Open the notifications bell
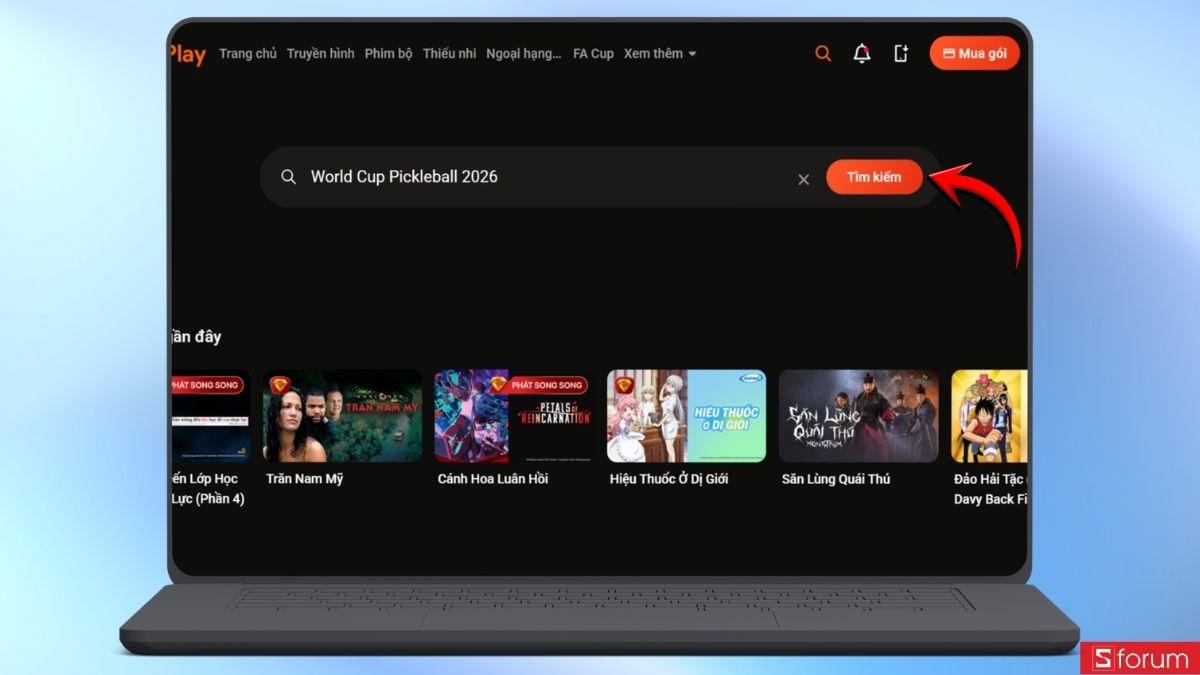Screen dimensions: 1200x675 (x=861, y=54)
